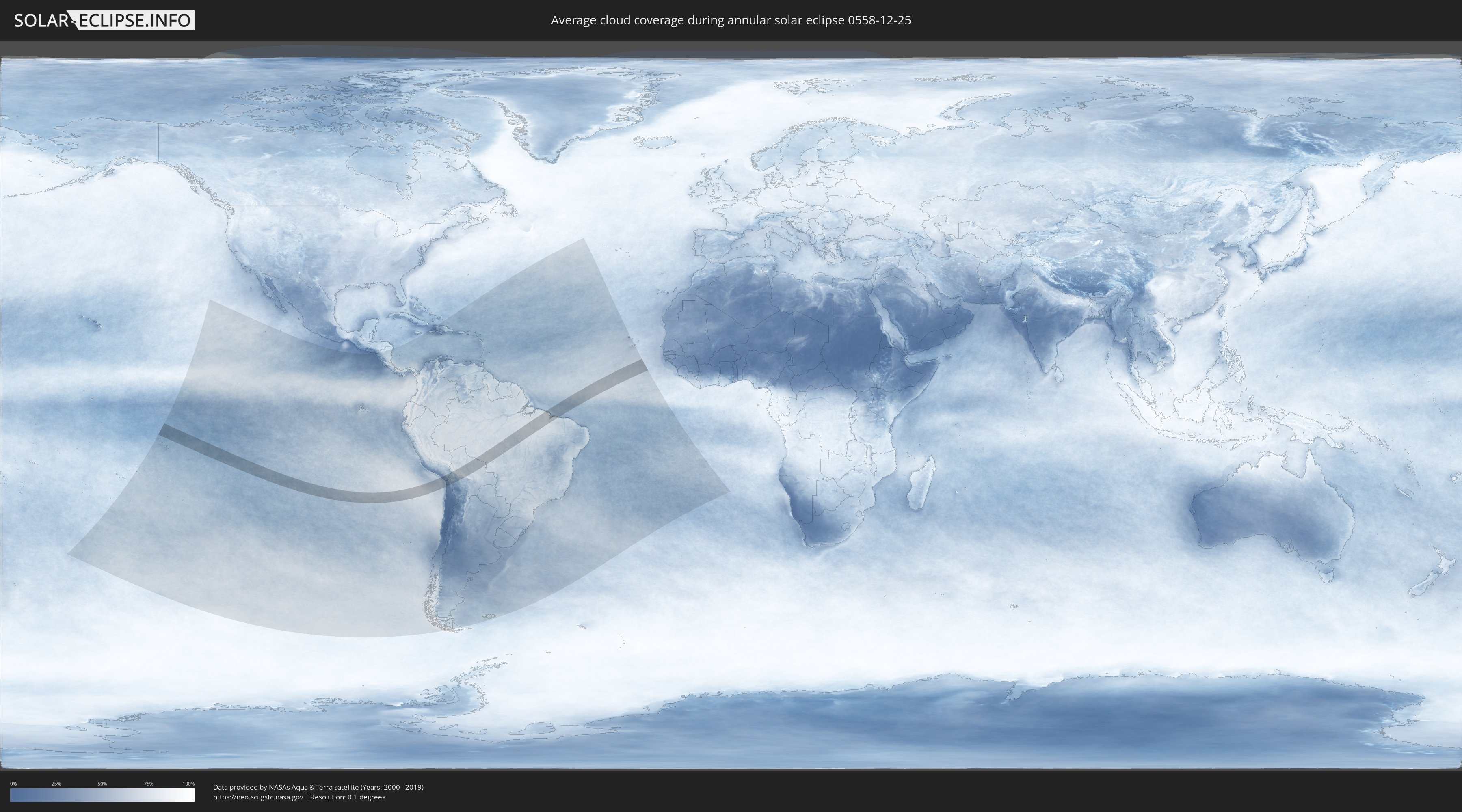The width and height of the screenshot is (1462, 812).
Task: Click the 100% legend label
Action: pos(188,784)
